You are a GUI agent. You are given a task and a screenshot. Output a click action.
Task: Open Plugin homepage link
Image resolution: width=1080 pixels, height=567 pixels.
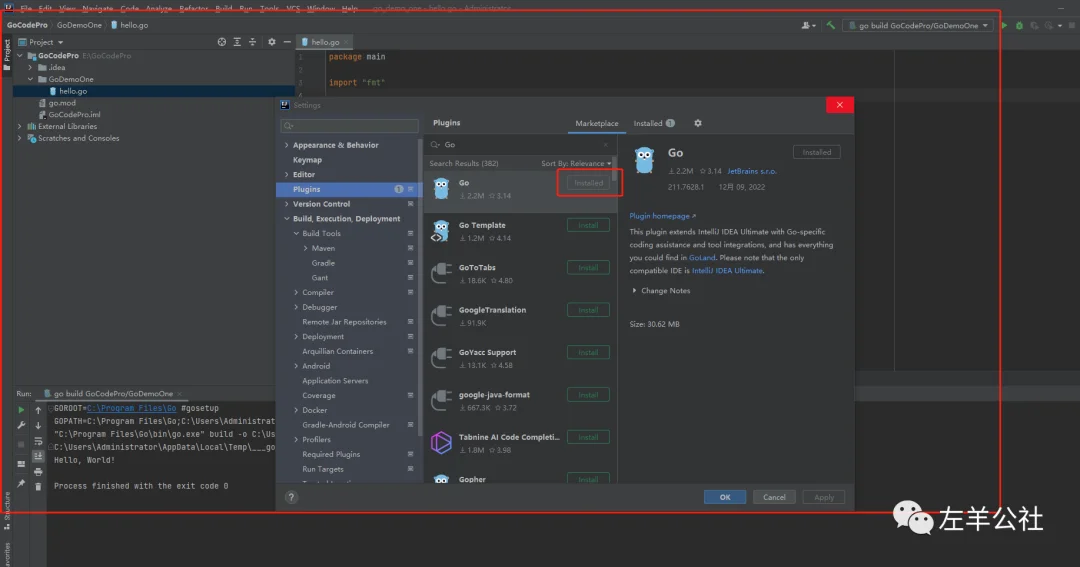coord(662,216)
